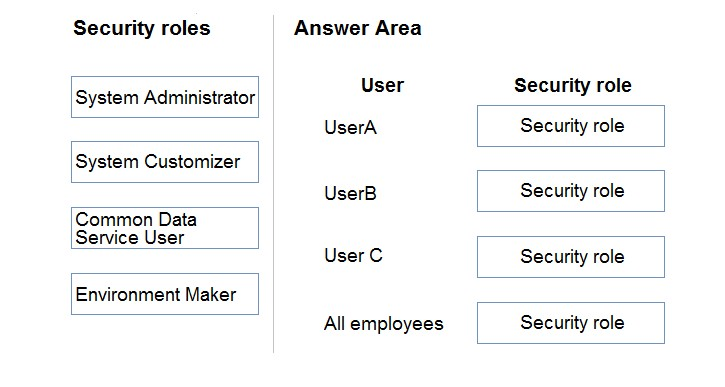This screenshot has height=387, width=725.
Task: Click the Answer Area heading
Action: [x=358, y=28]
